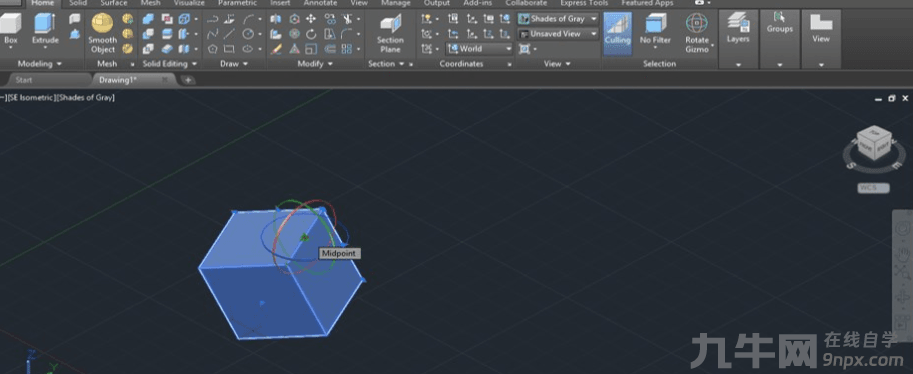Select the Circle draw tool

[x=248, y=34]
